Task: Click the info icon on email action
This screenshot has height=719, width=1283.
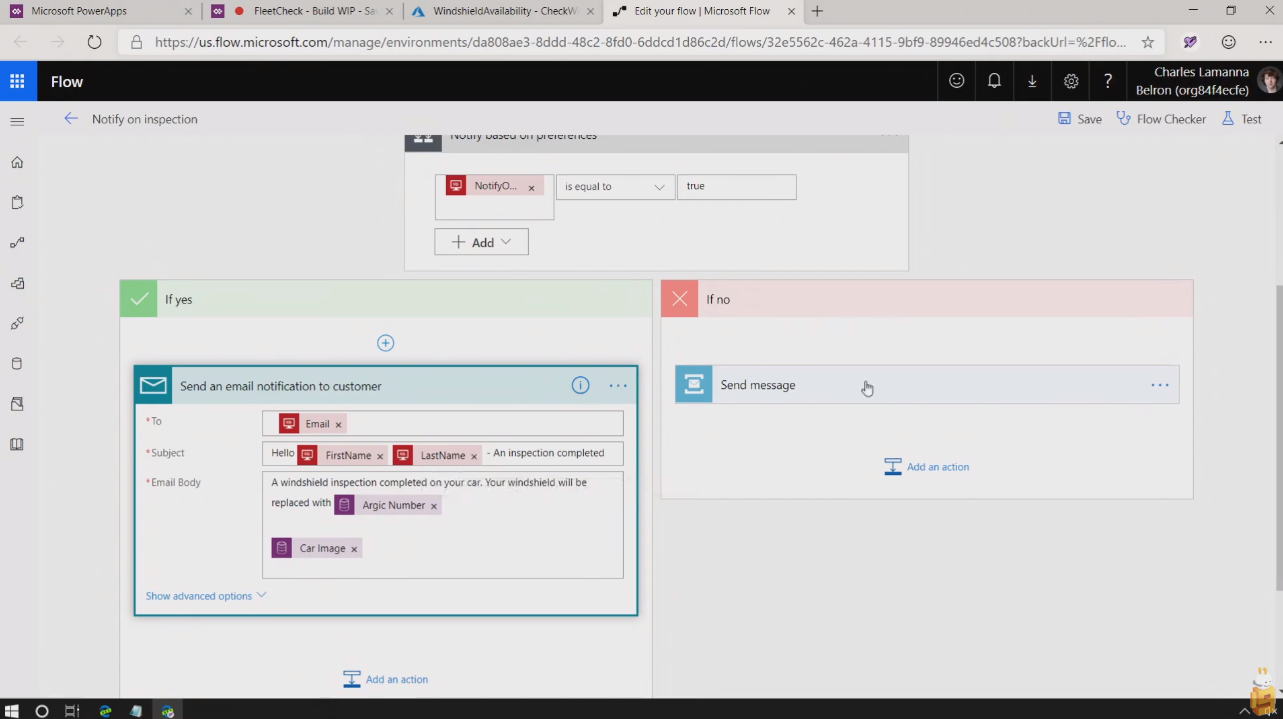Action: click(580, 386)
